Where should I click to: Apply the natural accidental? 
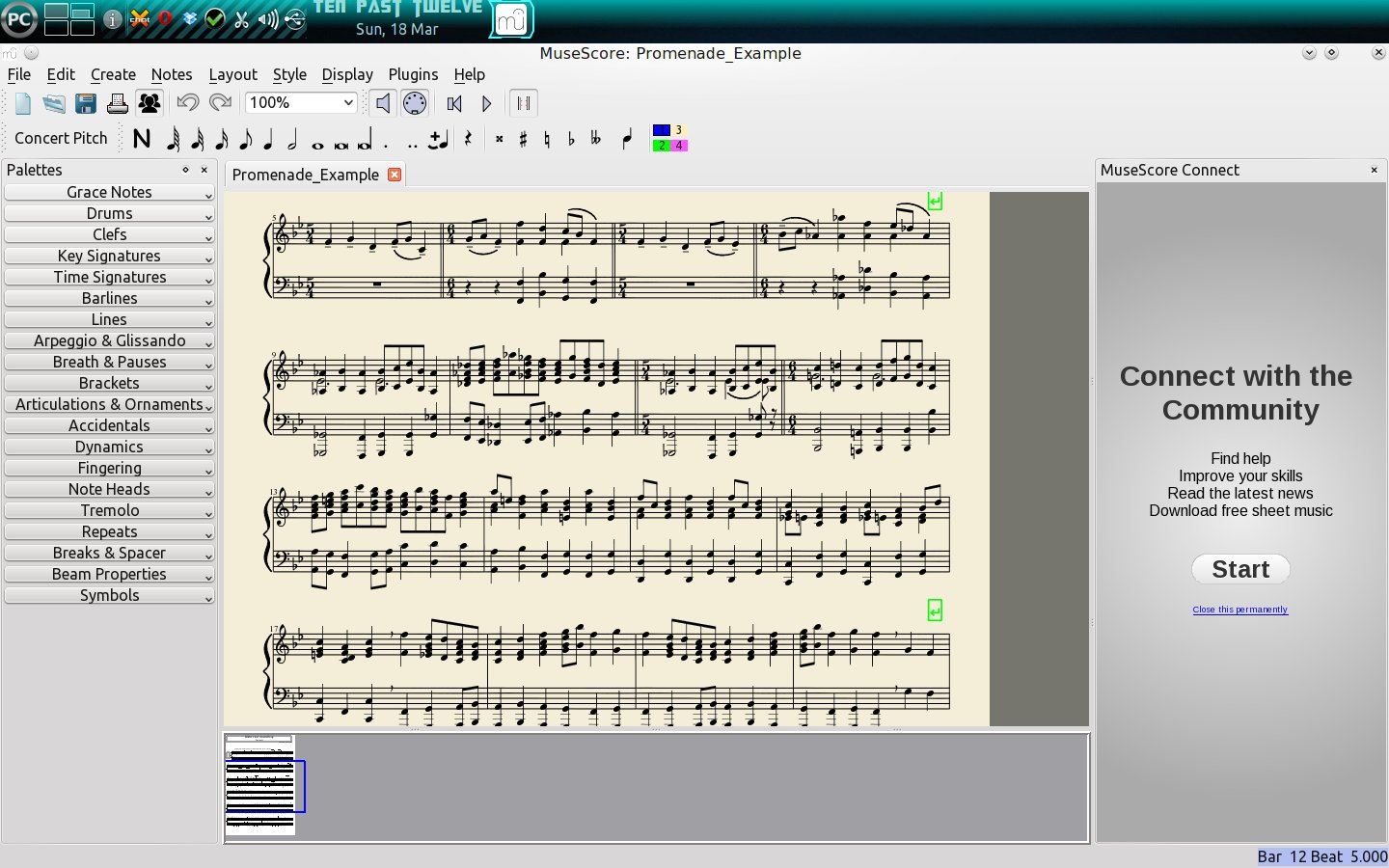click(x=547, y=139)
